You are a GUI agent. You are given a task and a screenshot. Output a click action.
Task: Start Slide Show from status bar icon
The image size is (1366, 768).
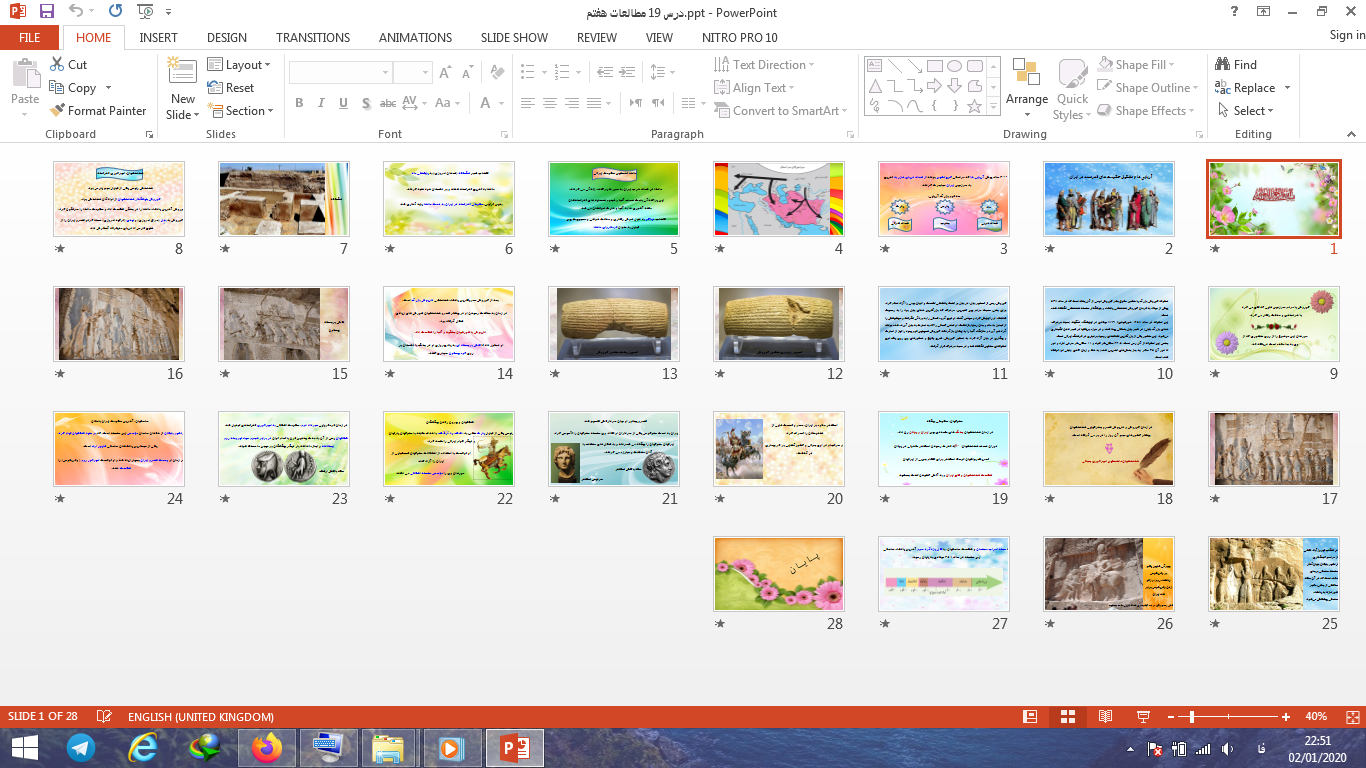pyautogui.click(x=1143, y=717)
